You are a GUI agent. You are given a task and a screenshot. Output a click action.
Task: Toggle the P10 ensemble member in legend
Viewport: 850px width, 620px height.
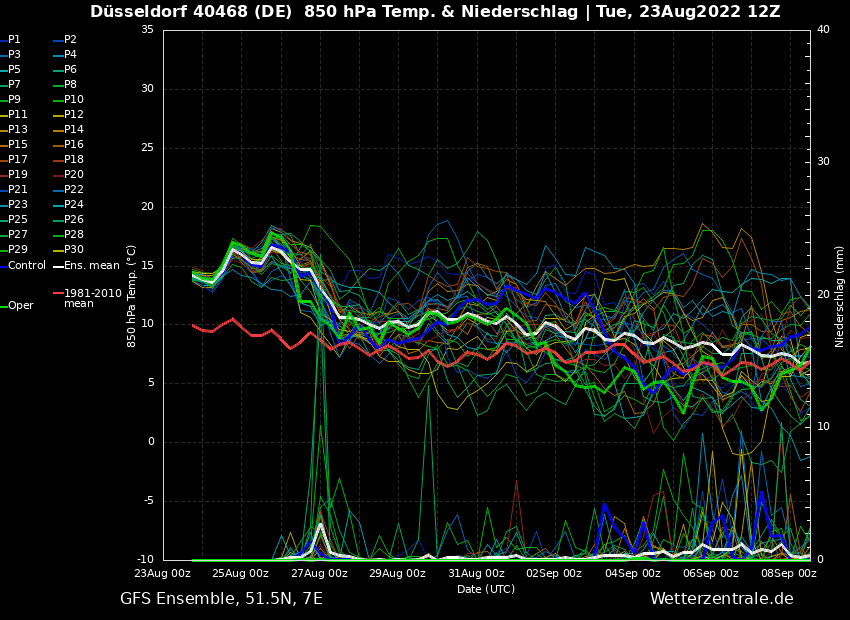click(73, 100)
